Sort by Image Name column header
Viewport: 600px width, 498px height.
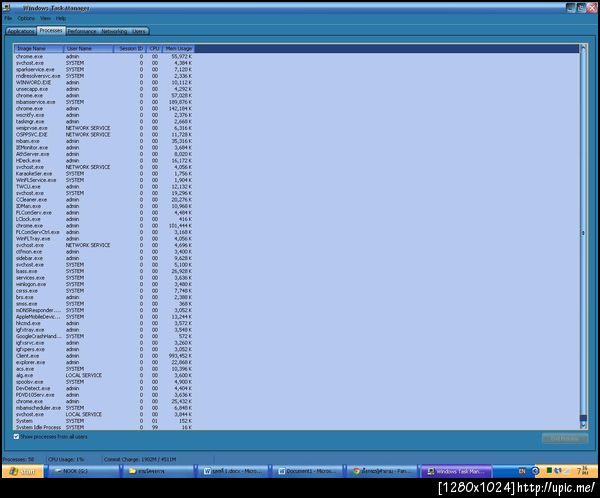point(39,49)
